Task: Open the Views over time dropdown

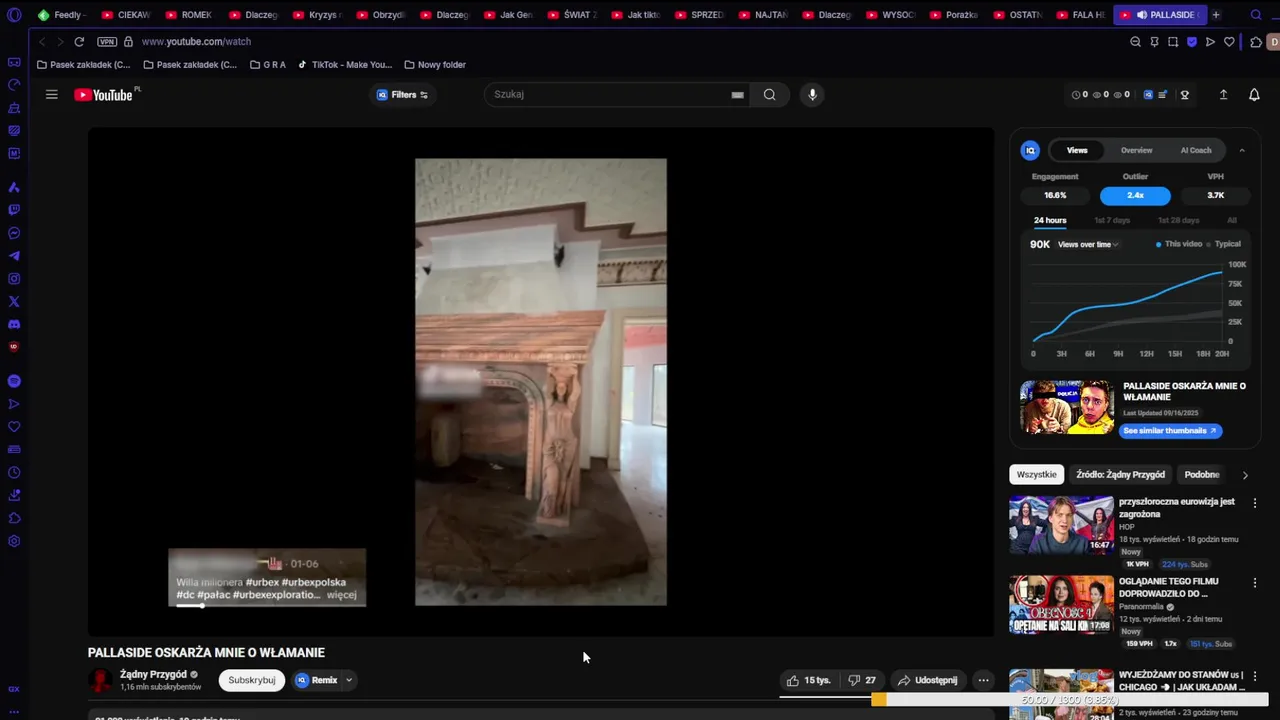Action: [1088, 244]
